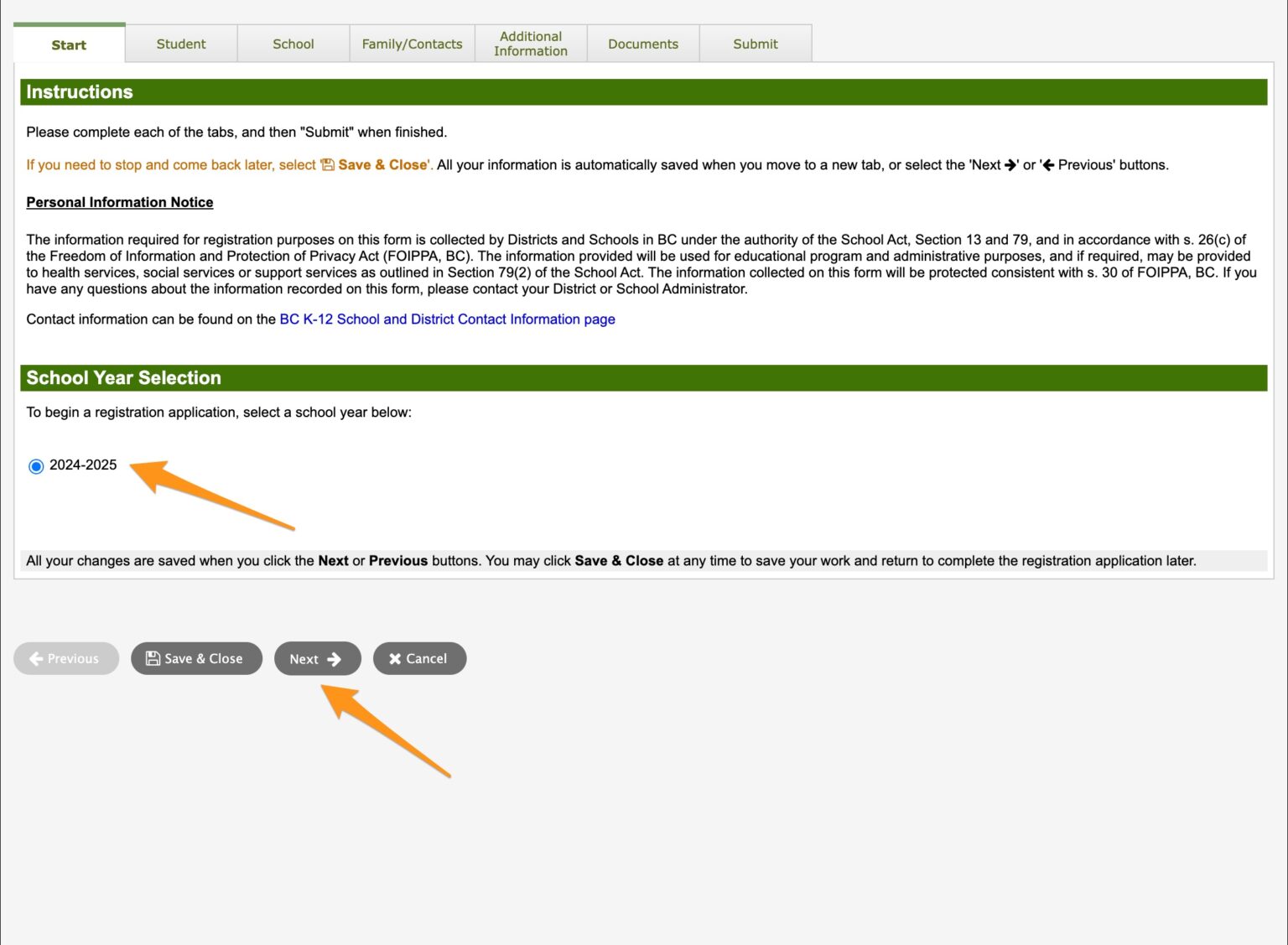This screenshot has width=1288, height=945.
Task: Click the School Year Selection section header
Action: [123, 378]
